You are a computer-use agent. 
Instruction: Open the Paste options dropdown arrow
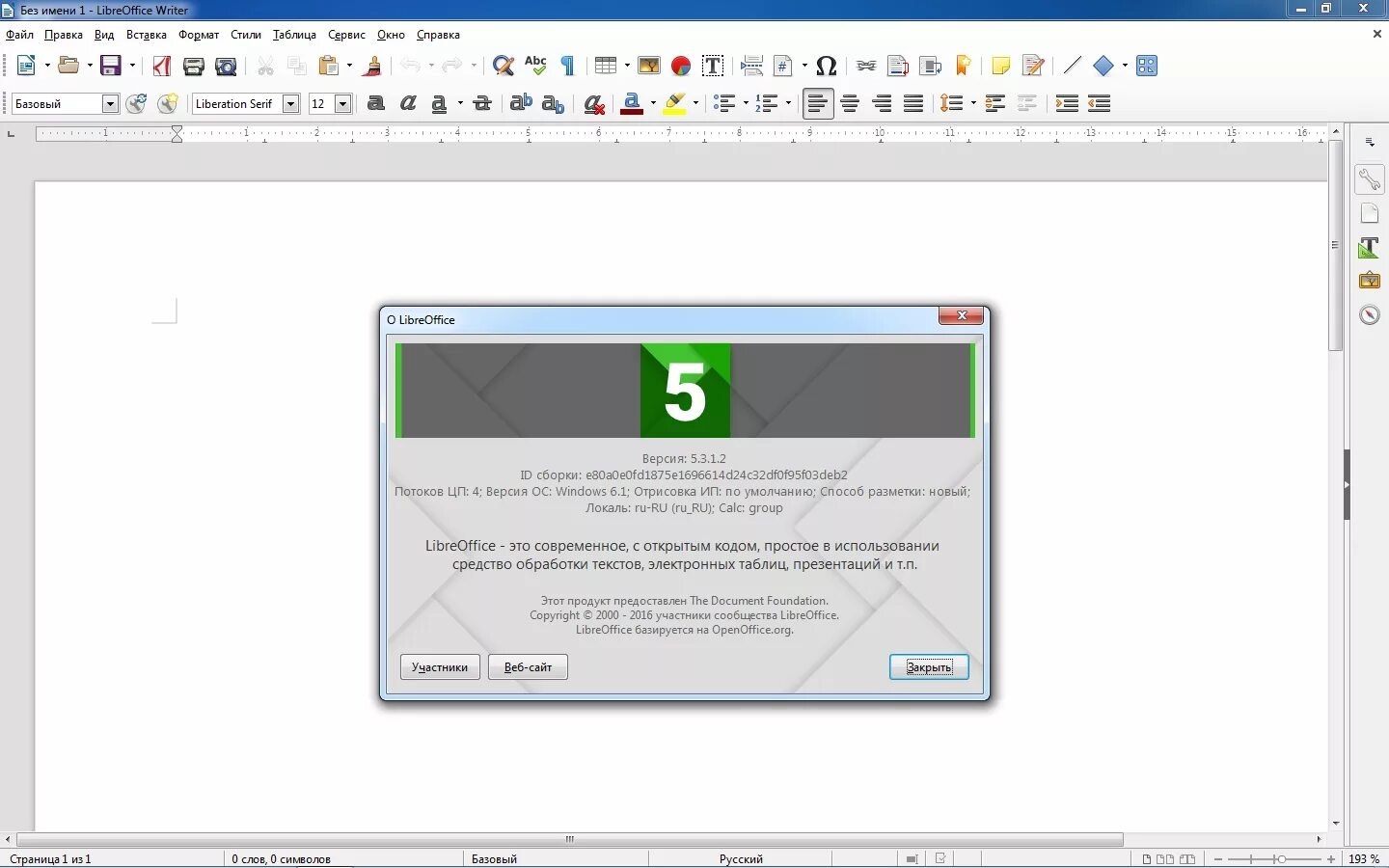pyautogui.click(x=349, y=66)
